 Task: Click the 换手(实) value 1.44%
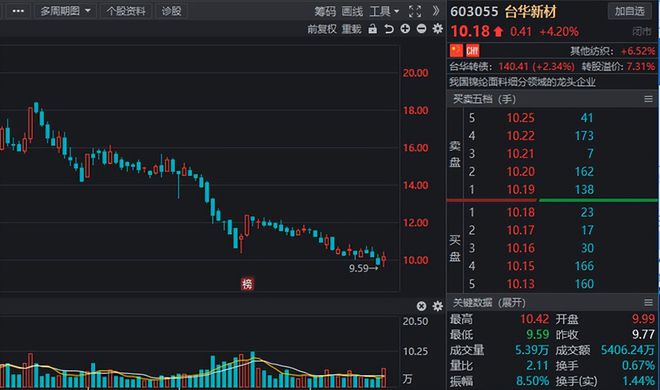click(x=639, y=381)
